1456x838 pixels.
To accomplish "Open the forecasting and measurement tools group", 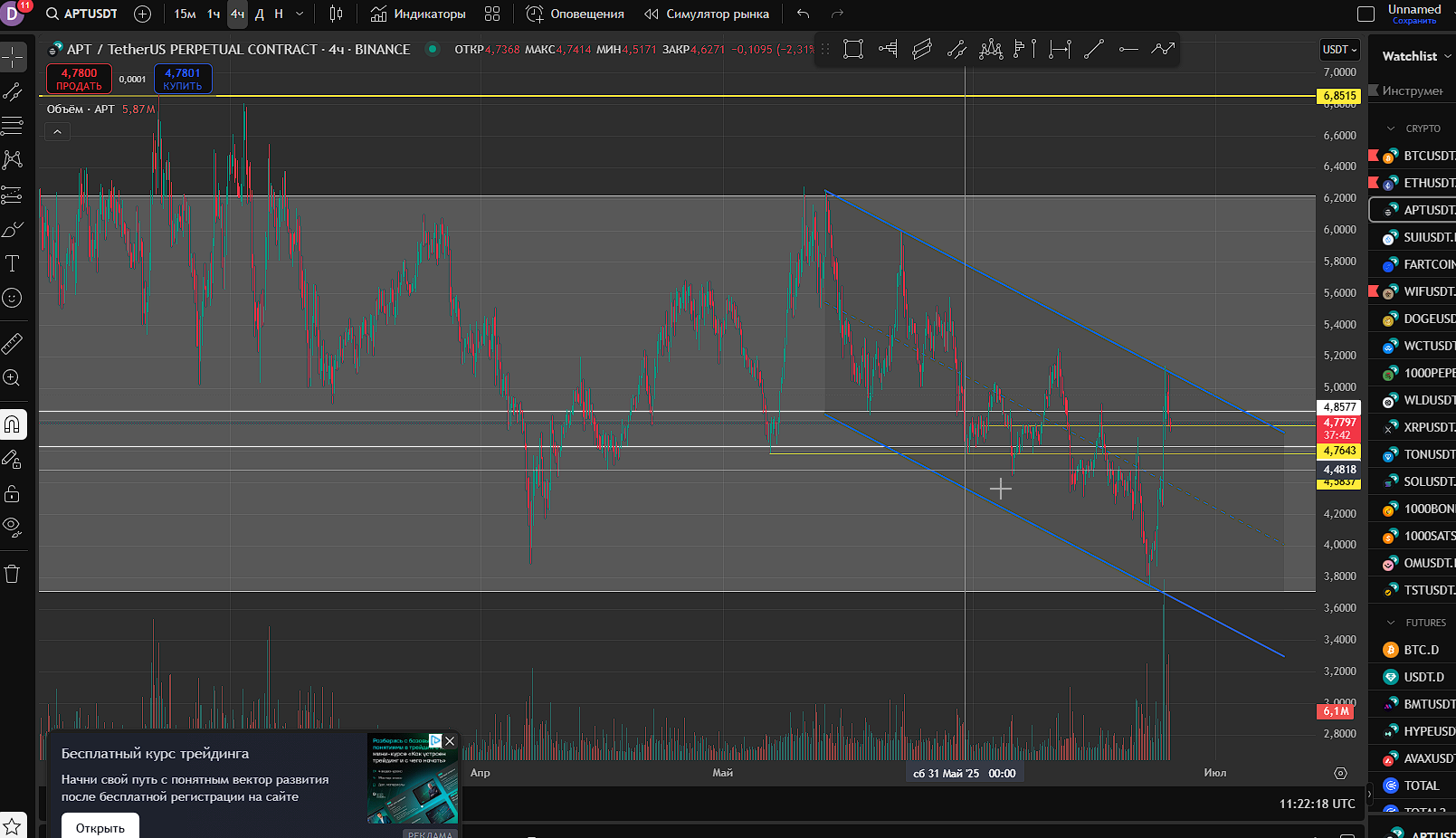I will tap(13, 195).
